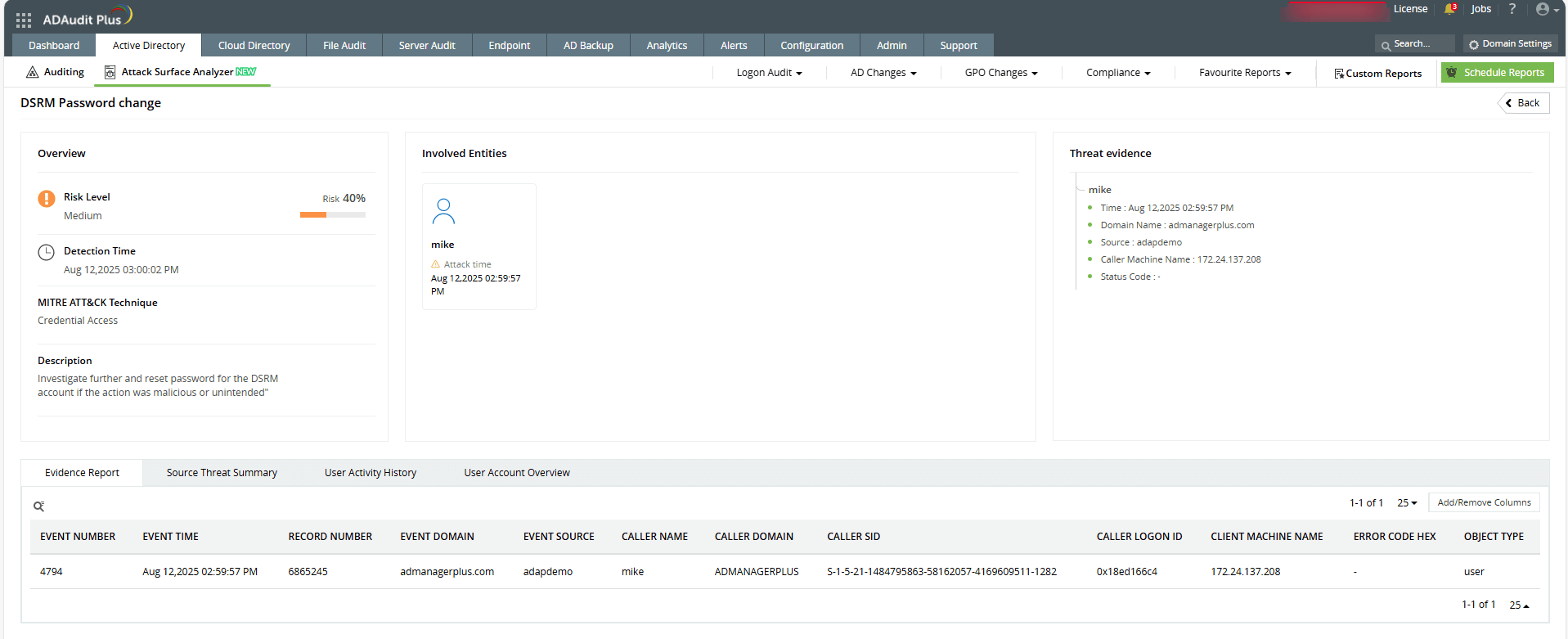The width and height of the screenshot is (1568, 639).
Task: Click the mike entity card name
Action: click(x=443, y=245)
